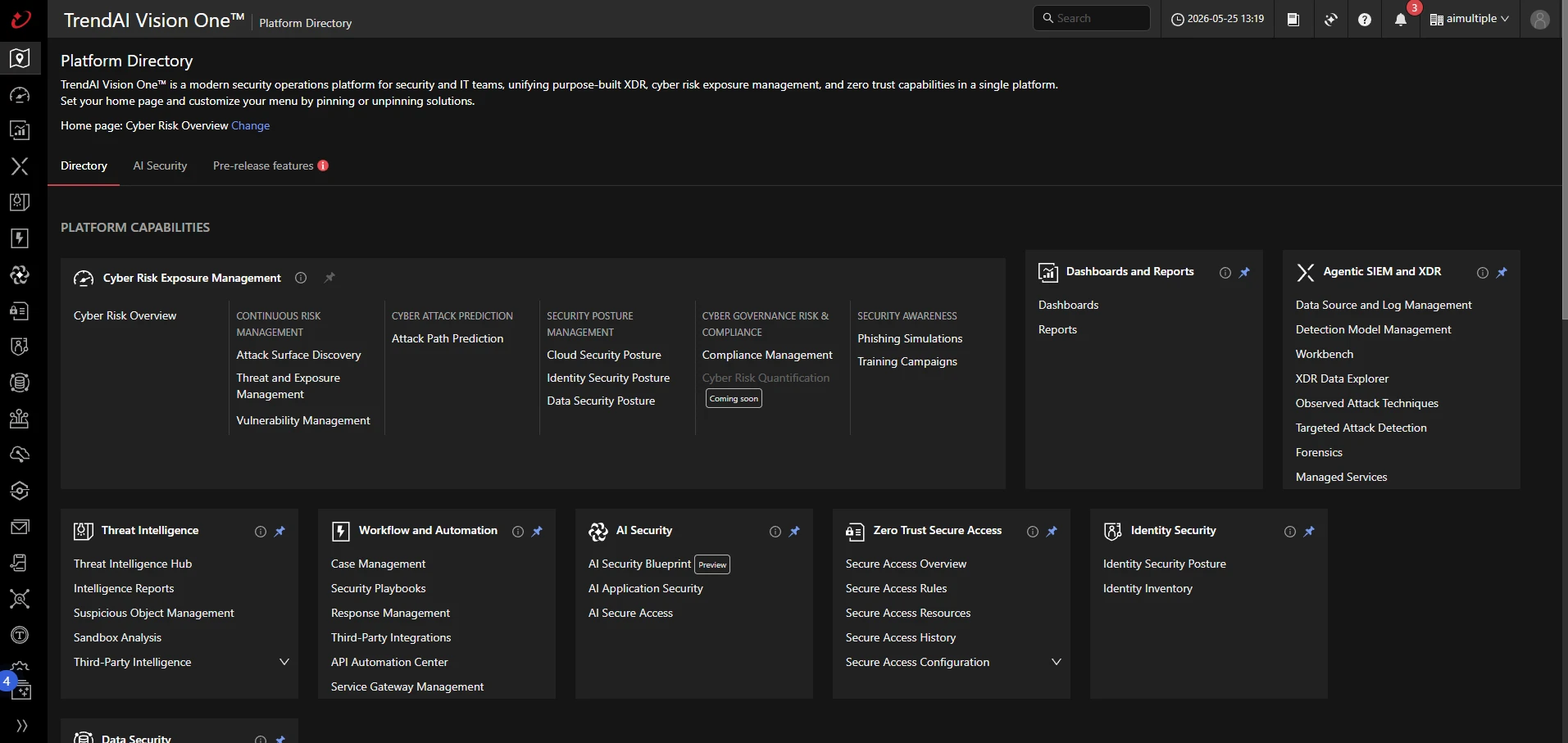Go to Security Playbooks
Image resolution: width=1568 pixels, height=743 pixels.
click(x=378, y=588)
